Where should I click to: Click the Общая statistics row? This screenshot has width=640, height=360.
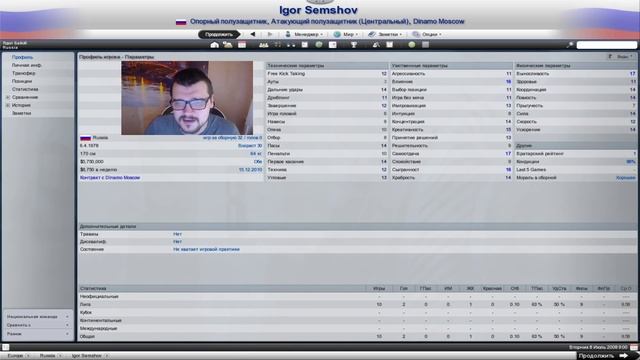[358, 336]
